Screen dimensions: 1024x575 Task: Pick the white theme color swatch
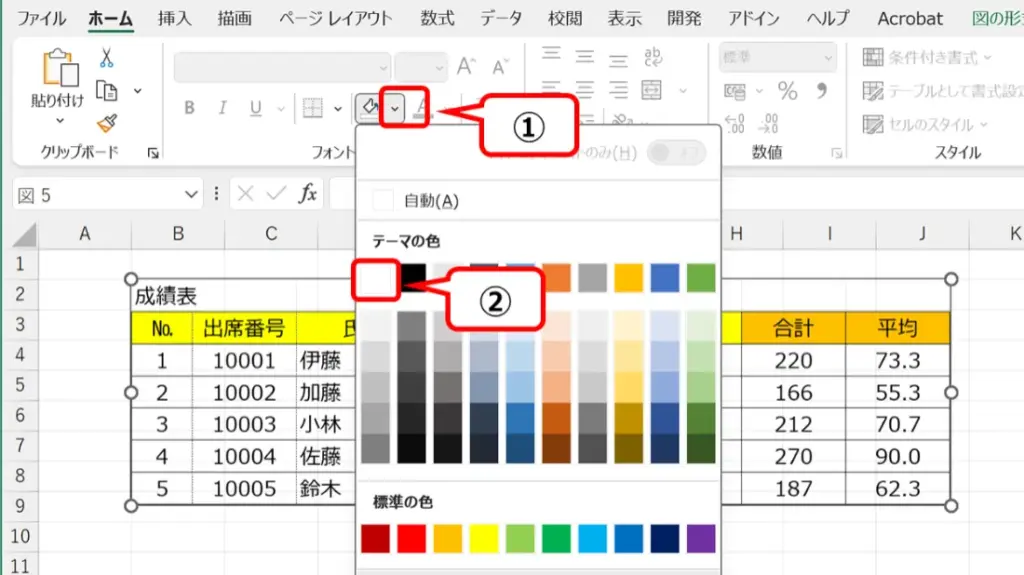(x=376, y=278)
